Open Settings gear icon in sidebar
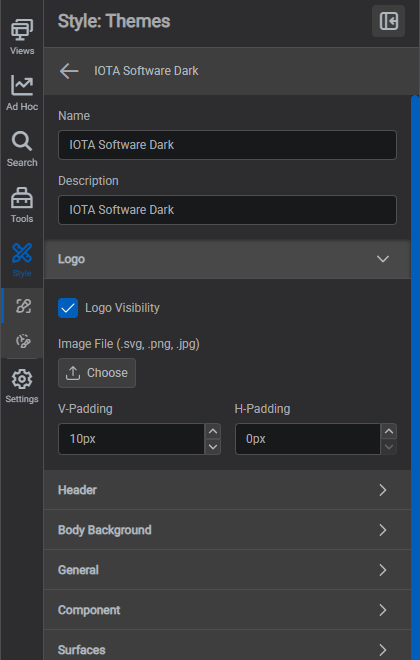The width and height of the screenshot is (420, 660). click(22, 380)
